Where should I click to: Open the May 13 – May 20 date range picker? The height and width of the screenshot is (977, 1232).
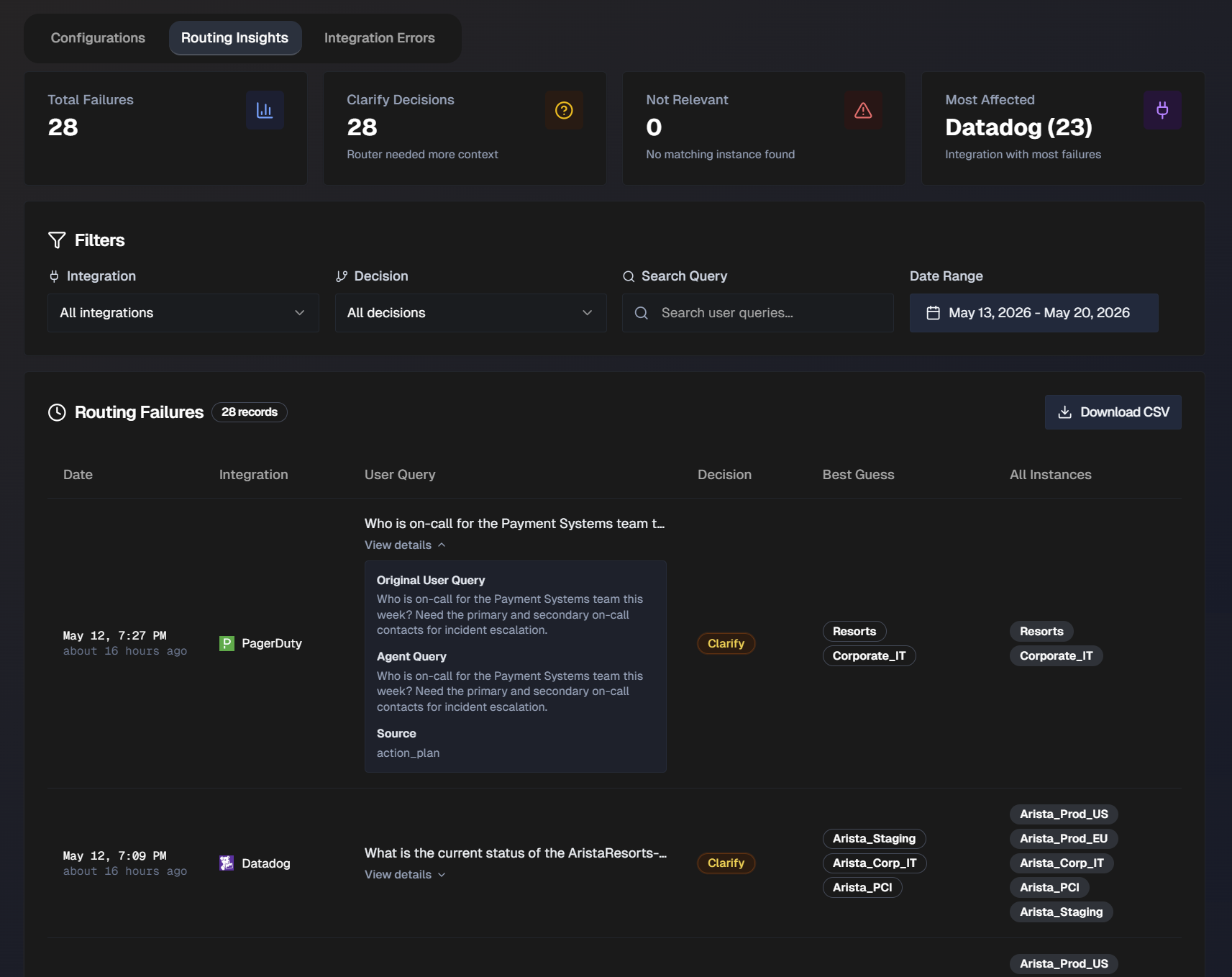[x=1034, y=313]
